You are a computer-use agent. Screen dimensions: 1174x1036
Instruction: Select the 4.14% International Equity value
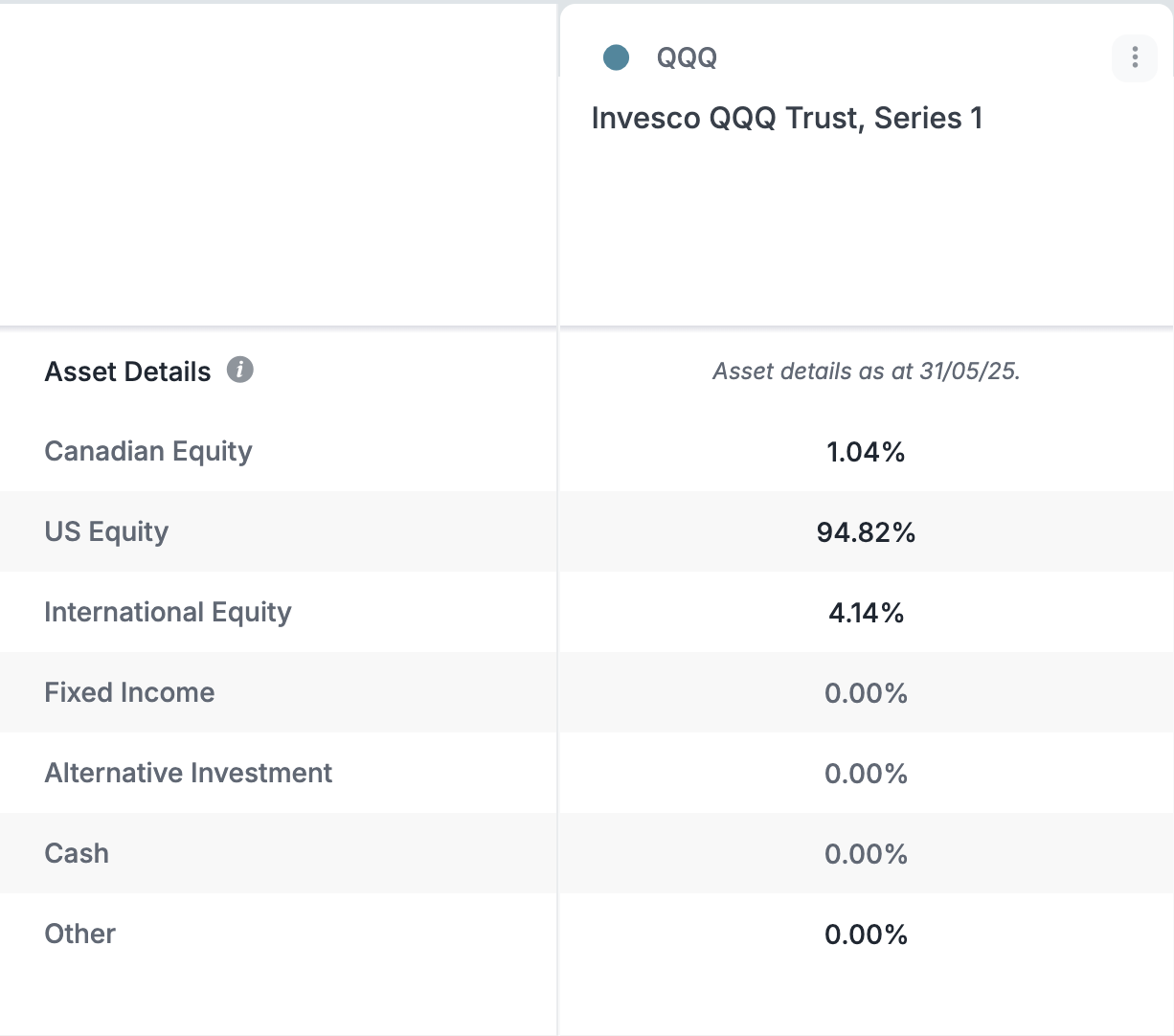pos(867,613)
